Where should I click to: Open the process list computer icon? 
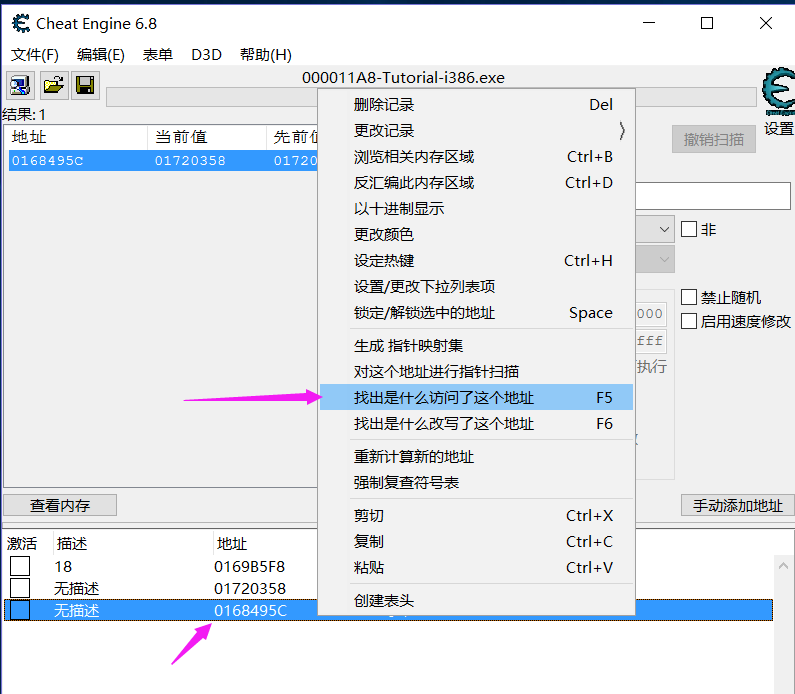[20, 85]
